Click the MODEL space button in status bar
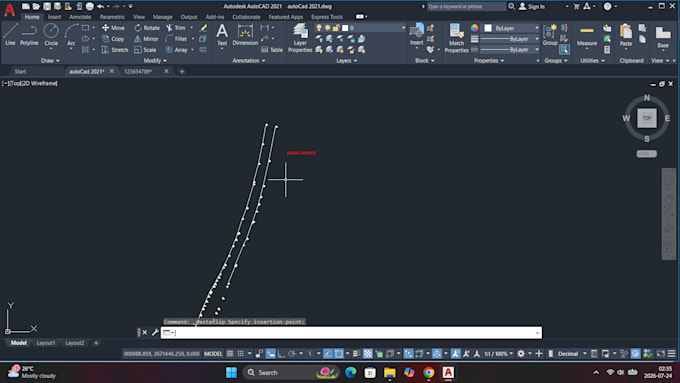This screenshot has width=680, height=383. pyautogui.click(x=213, y=354)
